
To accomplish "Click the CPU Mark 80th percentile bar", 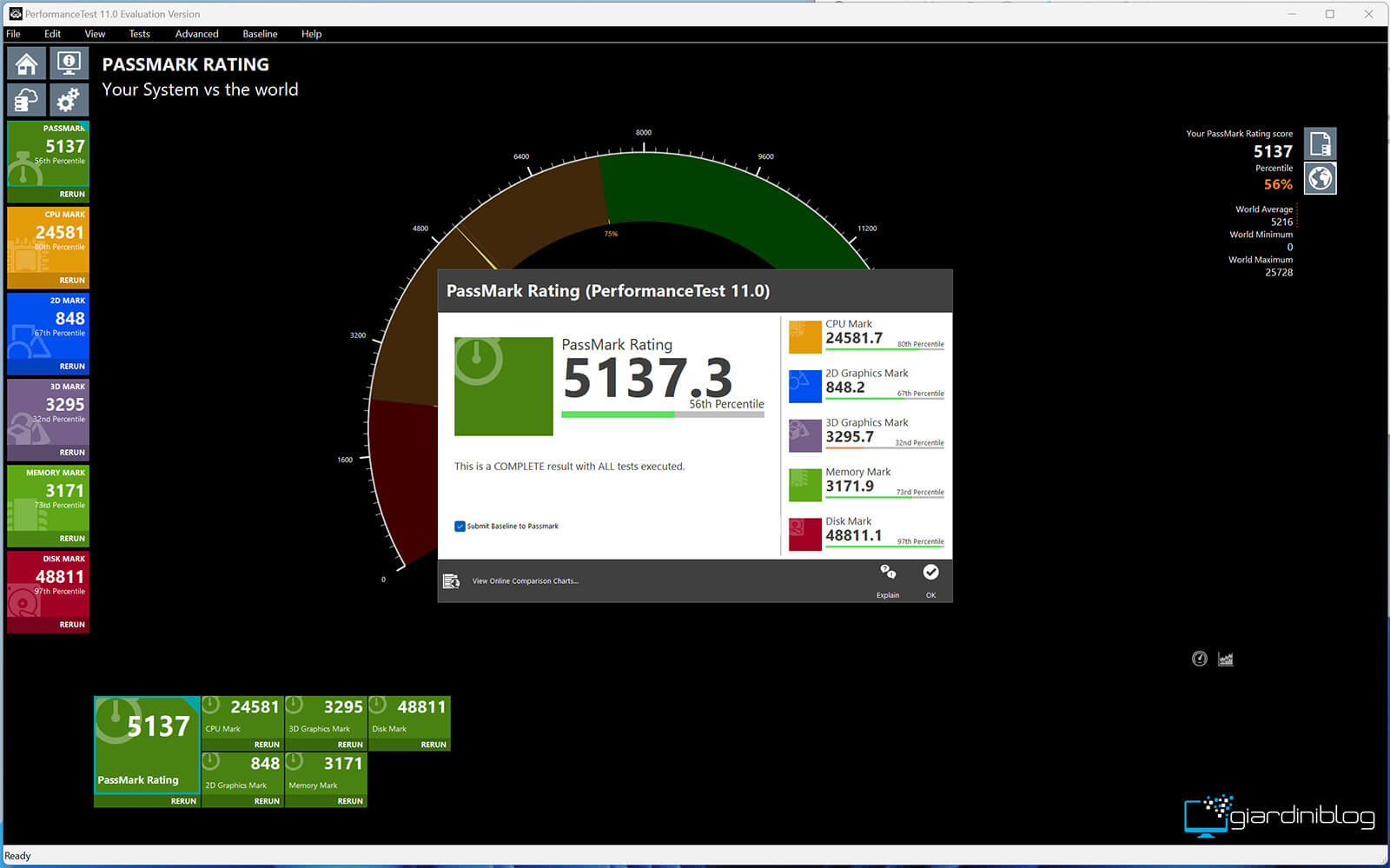I will pyautogui.click(x=884, y=349).
